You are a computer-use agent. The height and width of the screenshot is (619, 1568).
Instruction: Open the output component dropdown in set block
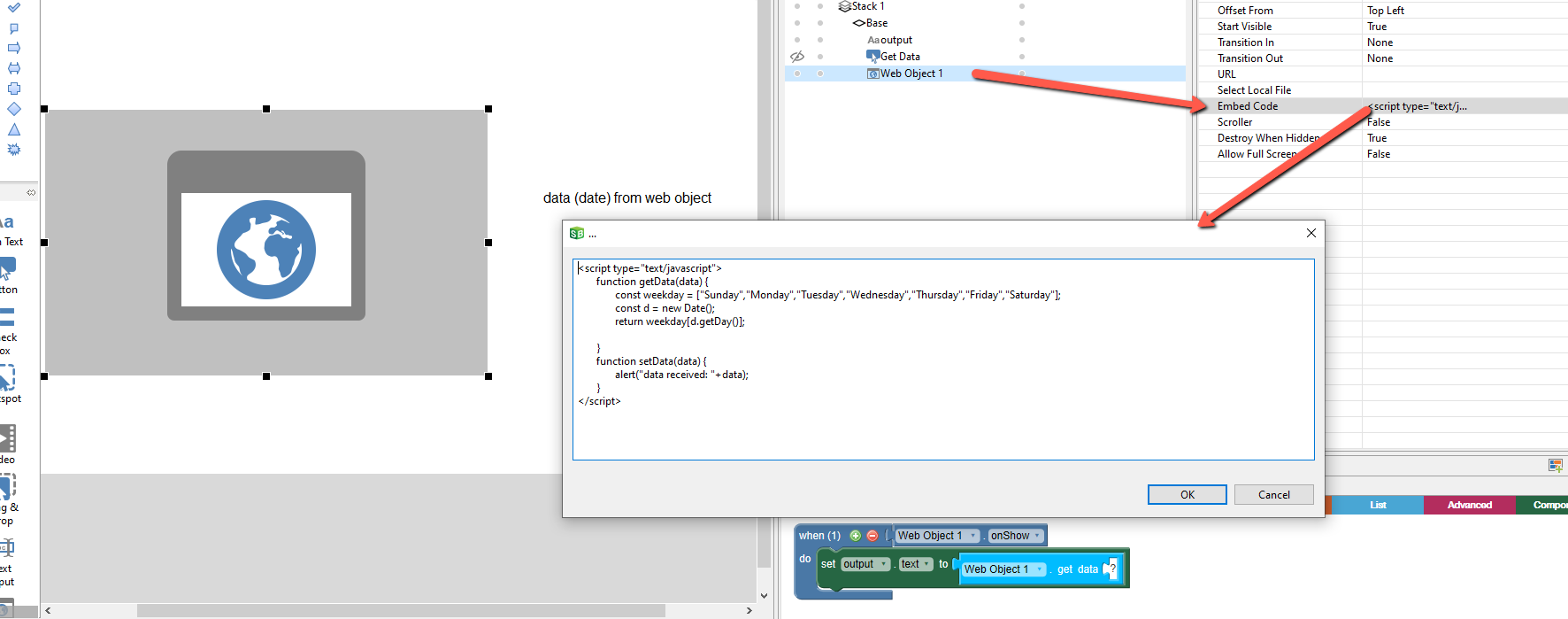click(865, 564)
